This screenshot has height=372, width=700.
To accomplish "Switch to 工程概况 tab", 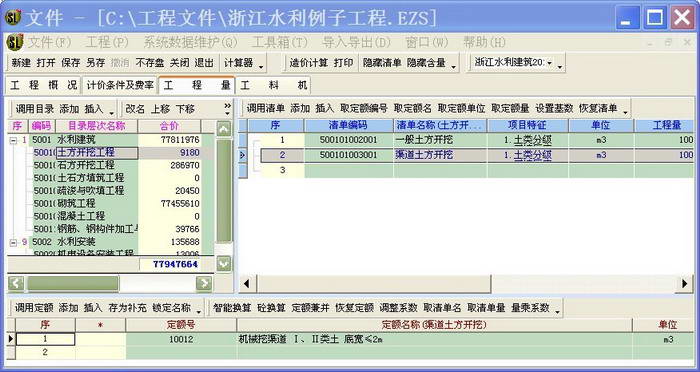I will [43, 85].
